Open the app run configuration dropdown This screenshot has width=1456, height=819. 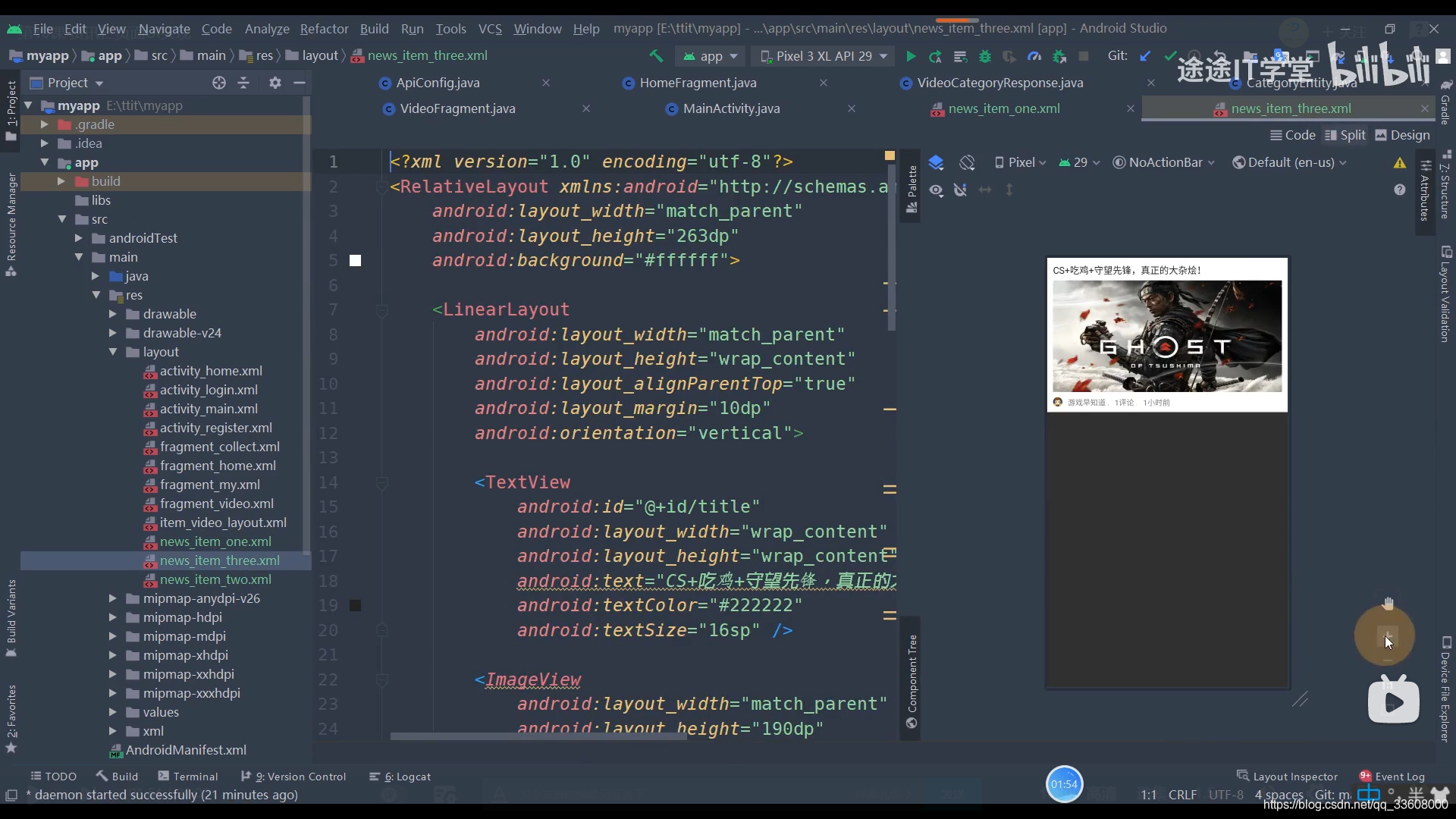711,56
